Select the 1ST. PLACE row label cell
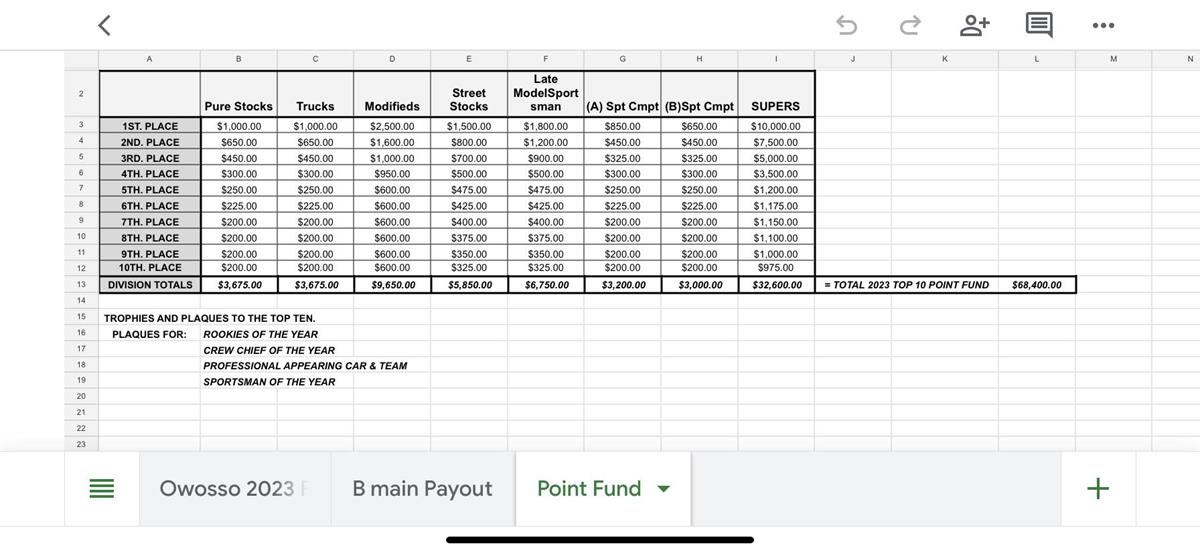This screenshot has height=554, width=1200. pos(150,127)
